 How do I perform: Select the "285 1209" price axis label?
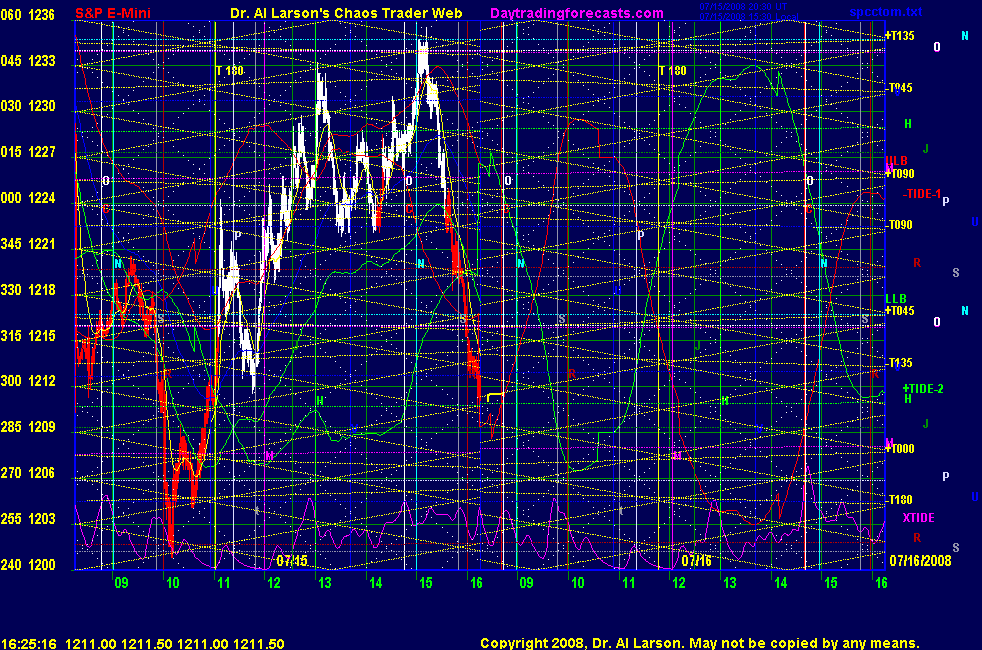28,427
